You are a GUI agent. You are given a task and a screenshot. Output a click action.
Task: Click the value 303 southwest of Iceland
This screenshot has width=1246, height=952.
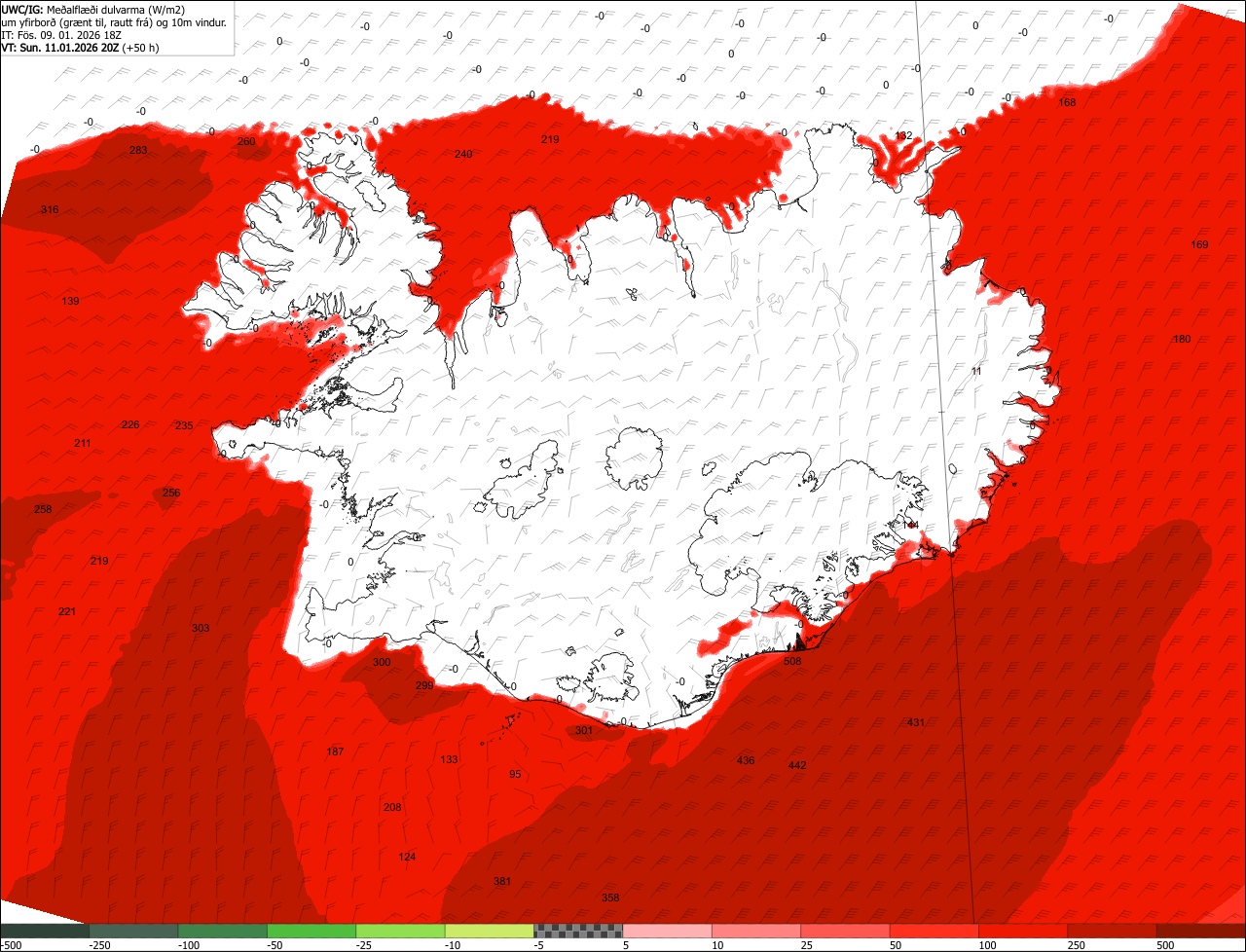coord(201,628)
